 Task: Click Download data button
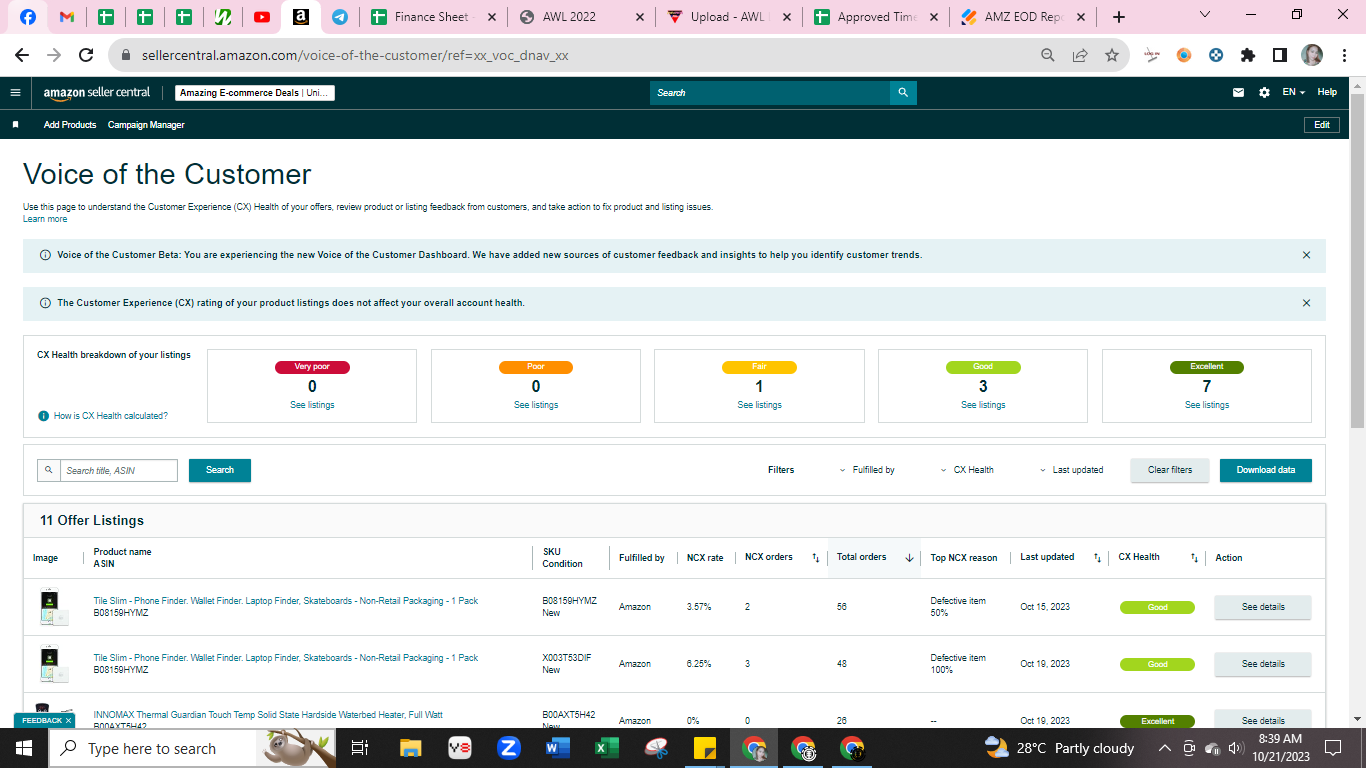1265,470
